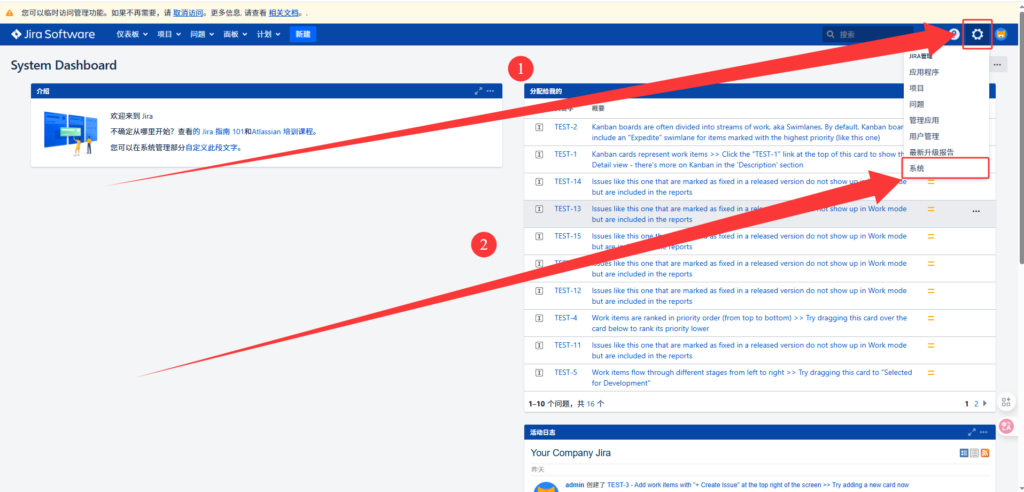Open the TEST-2 issue link
This screenshot has width=1024, height=492.
(x=565, y=127)
